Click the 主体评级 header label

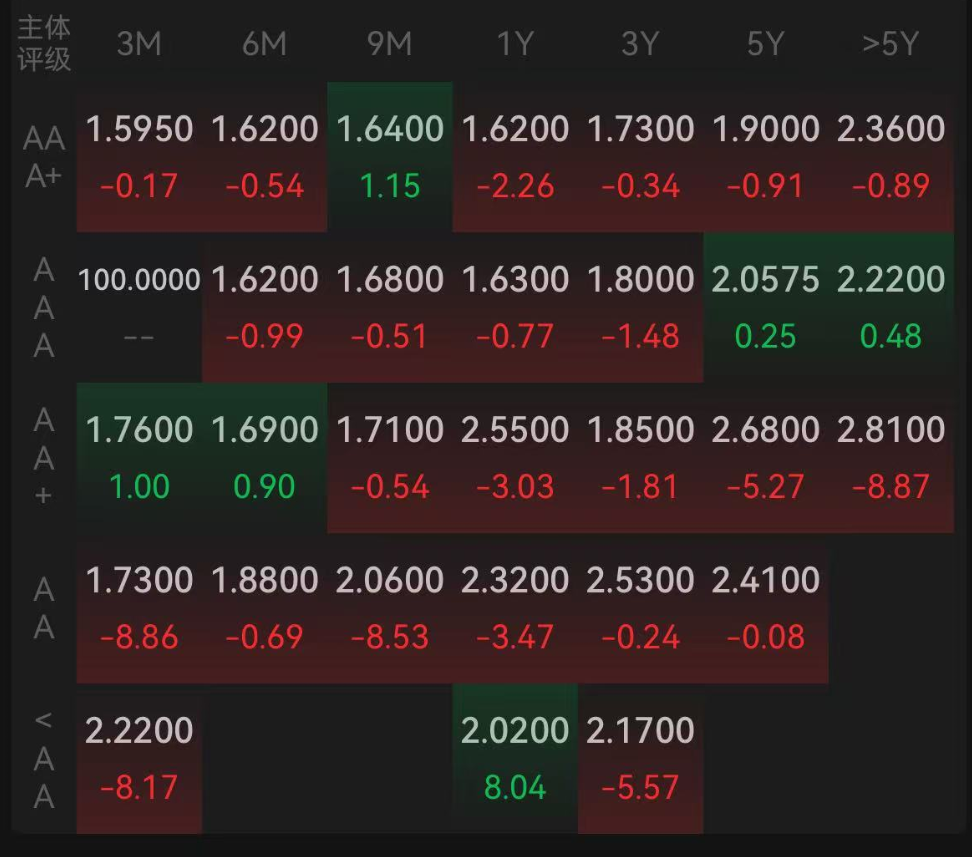click(x=43, y=44)
